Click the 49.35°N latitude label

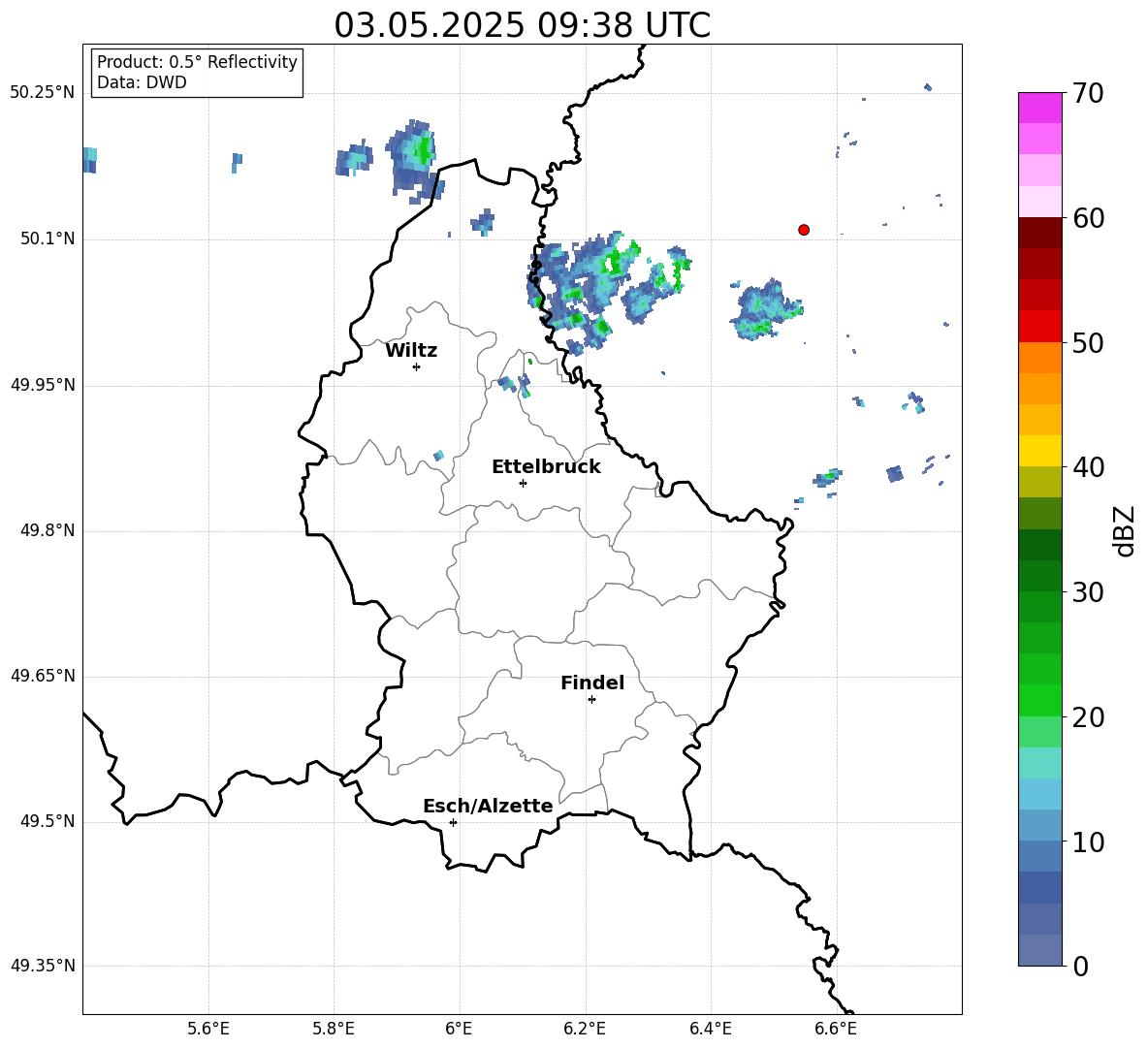click(x=42, y=966)
